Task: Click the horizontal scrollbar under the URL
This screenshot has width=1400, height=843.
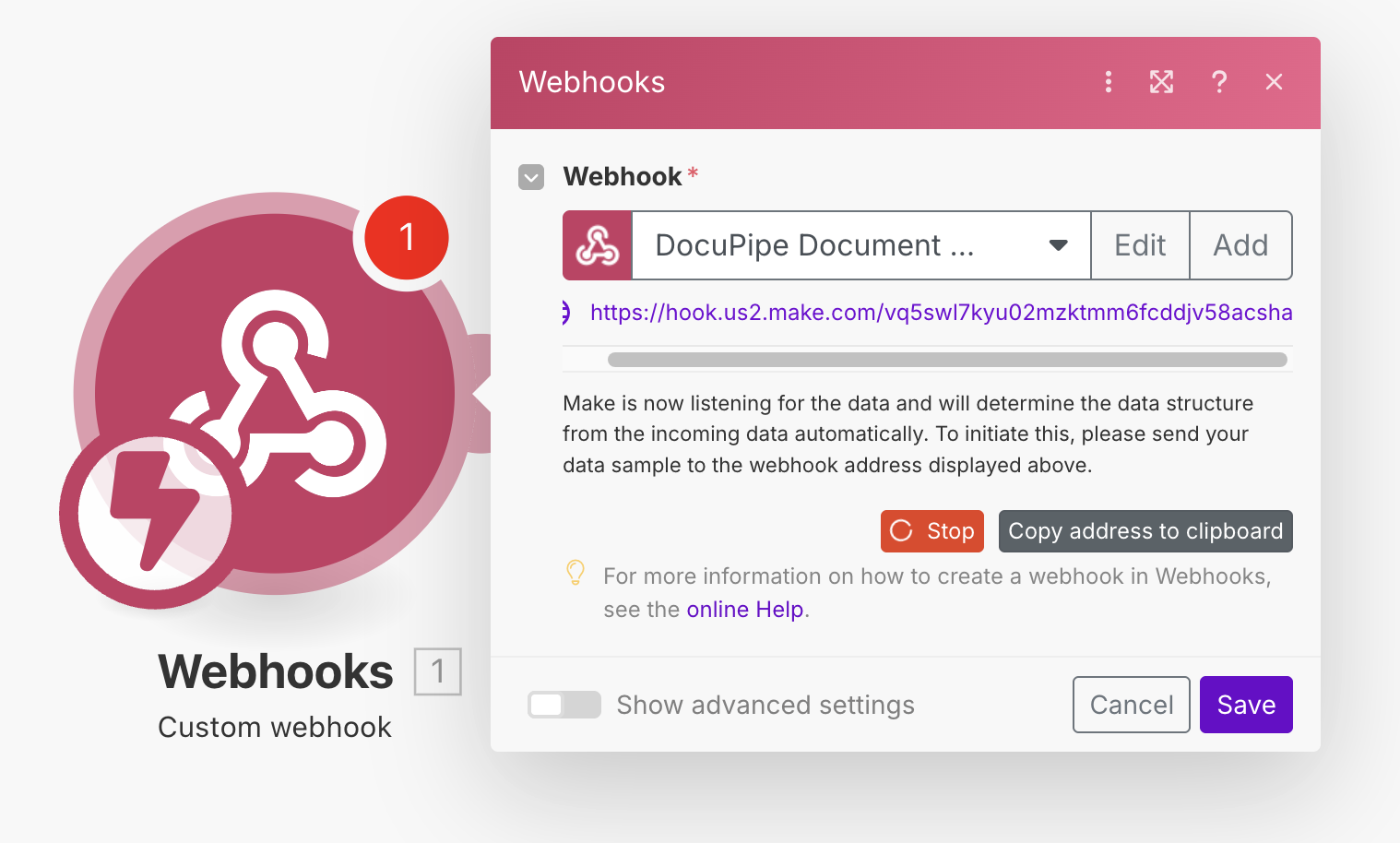Action: click(x=947, y=360)
